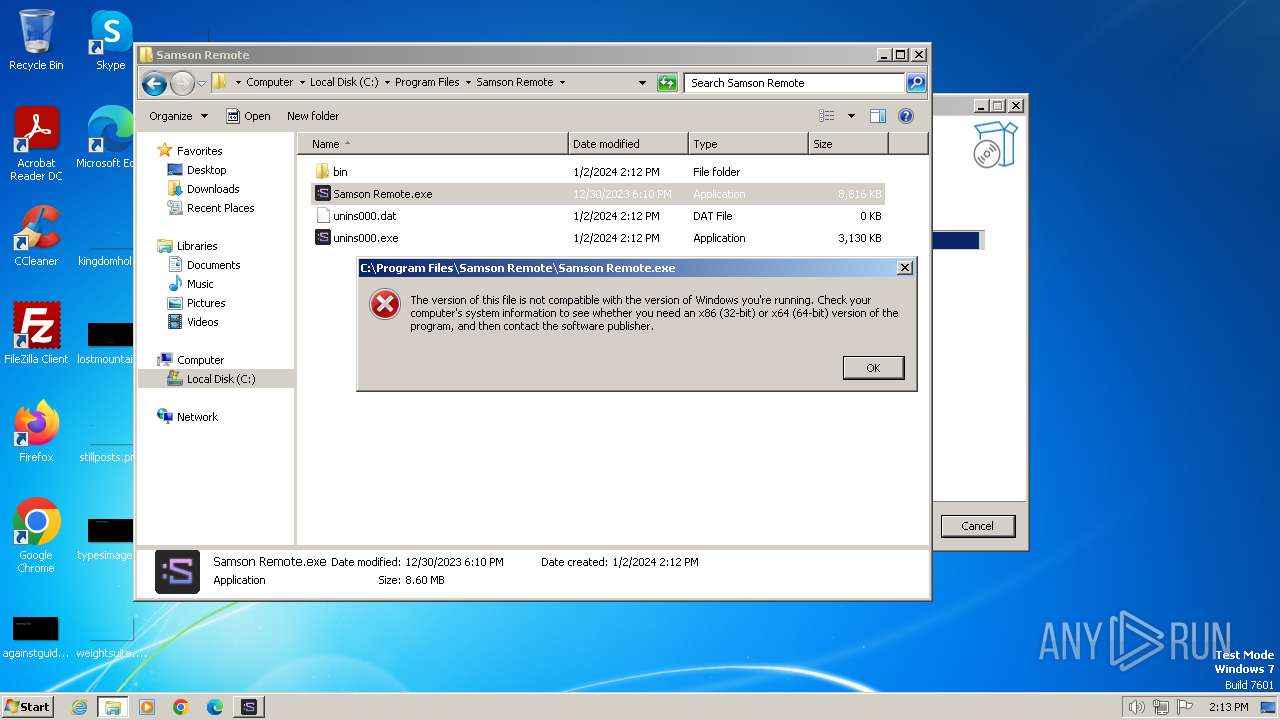Open the recent pages dropdown arrow

pos(202,83)
